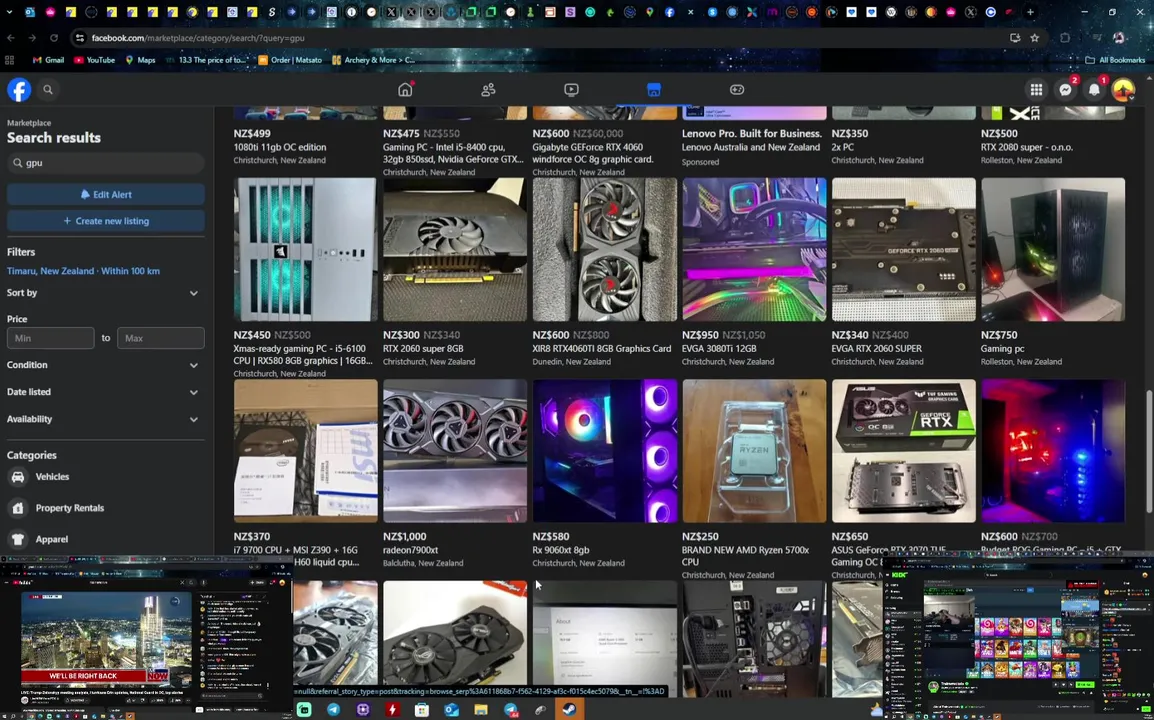This screenshot has width=1154, height=720.
Task: Click the Facebook search magnifier icon
Action: 48,90
